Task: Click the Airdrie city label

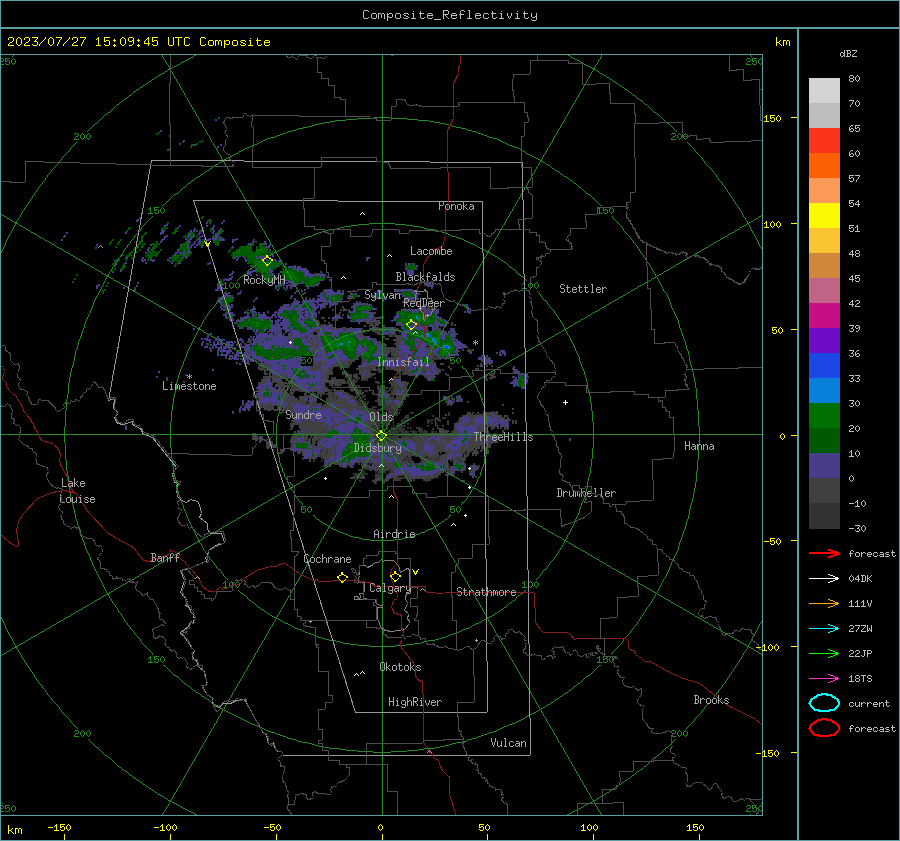Action: coord(394,534)
